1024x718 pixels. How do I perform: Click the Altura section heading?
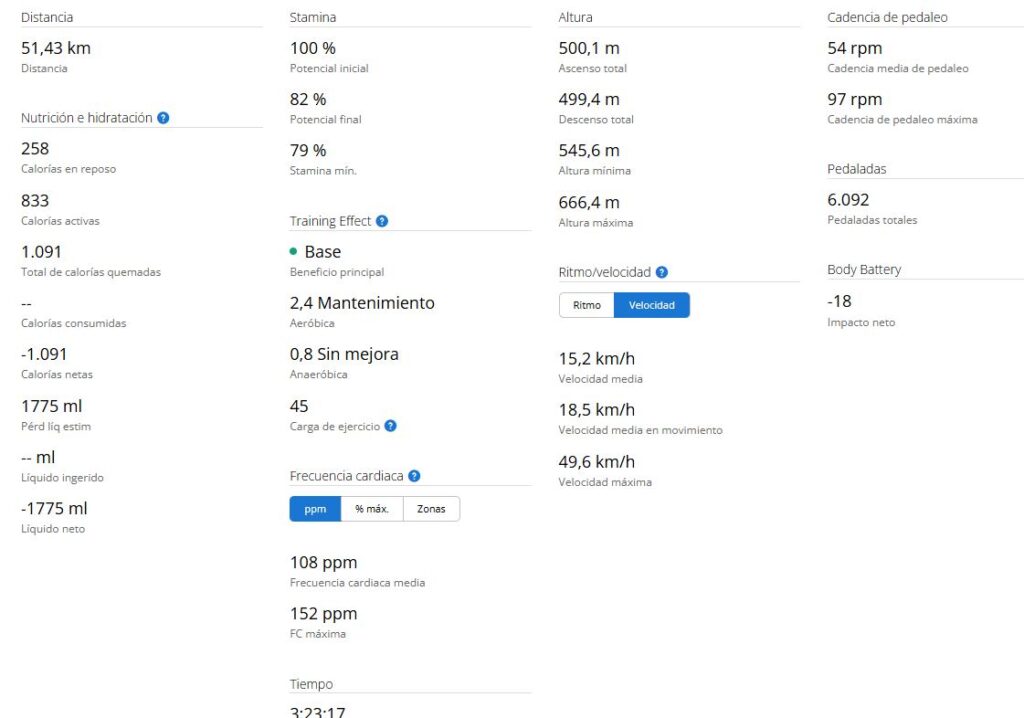(x=575, y=17)
